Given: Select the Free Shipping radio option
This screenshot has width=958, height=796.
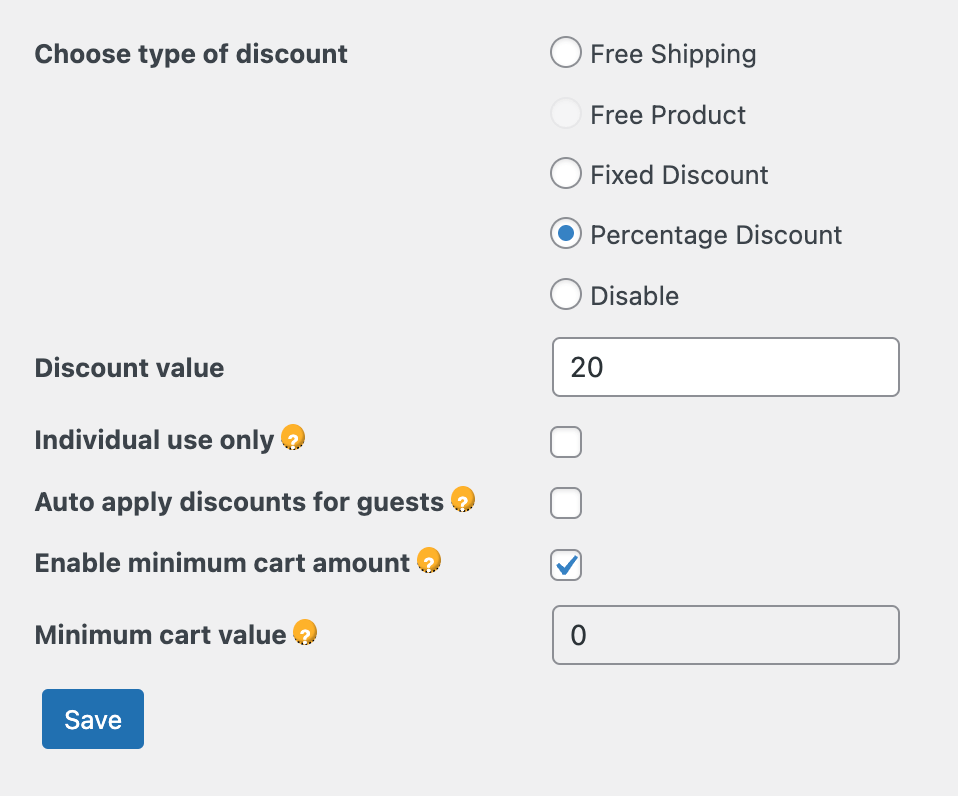Looking at the screenshot, I should (x=566, y=52).
